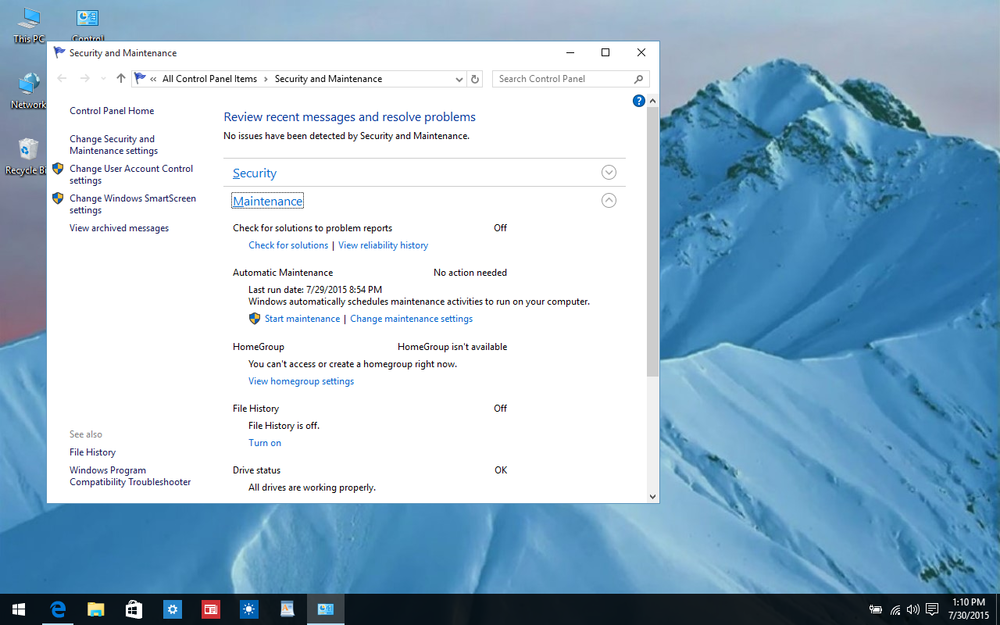Open This PC desktop icon
1000x625 pixels.
pyautogui.click(x=29, y=24)
